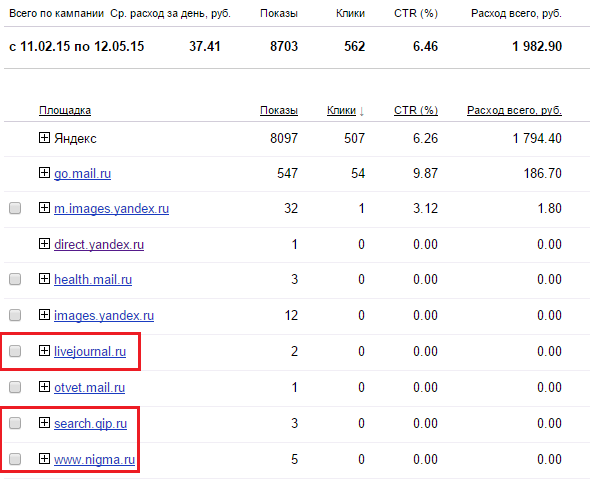The width and height of the screenshot is (590, 480).
Task: Click the Всего по кампании heading
Action: tap(56, 14)
